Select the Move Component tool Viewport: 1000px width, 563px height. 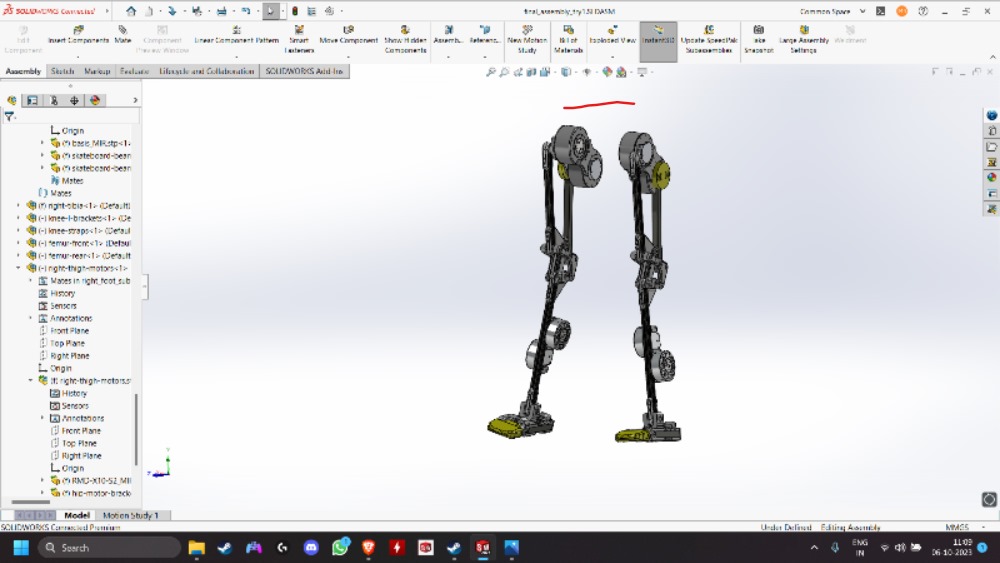tap(348, 35)
